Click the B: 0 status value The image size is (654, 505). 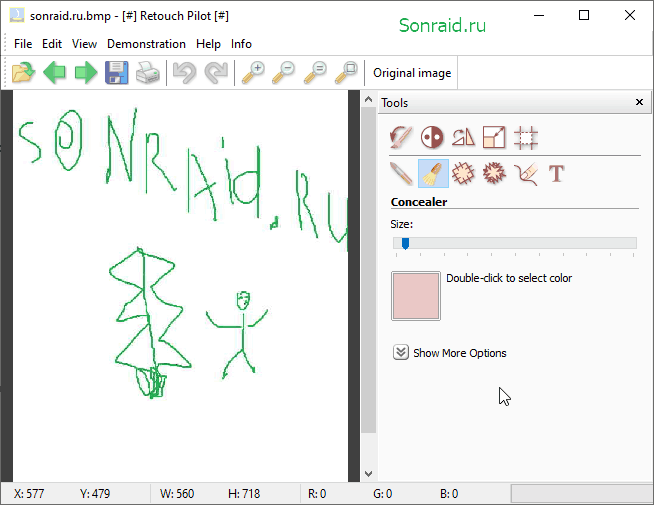click(x=449, y=494)
